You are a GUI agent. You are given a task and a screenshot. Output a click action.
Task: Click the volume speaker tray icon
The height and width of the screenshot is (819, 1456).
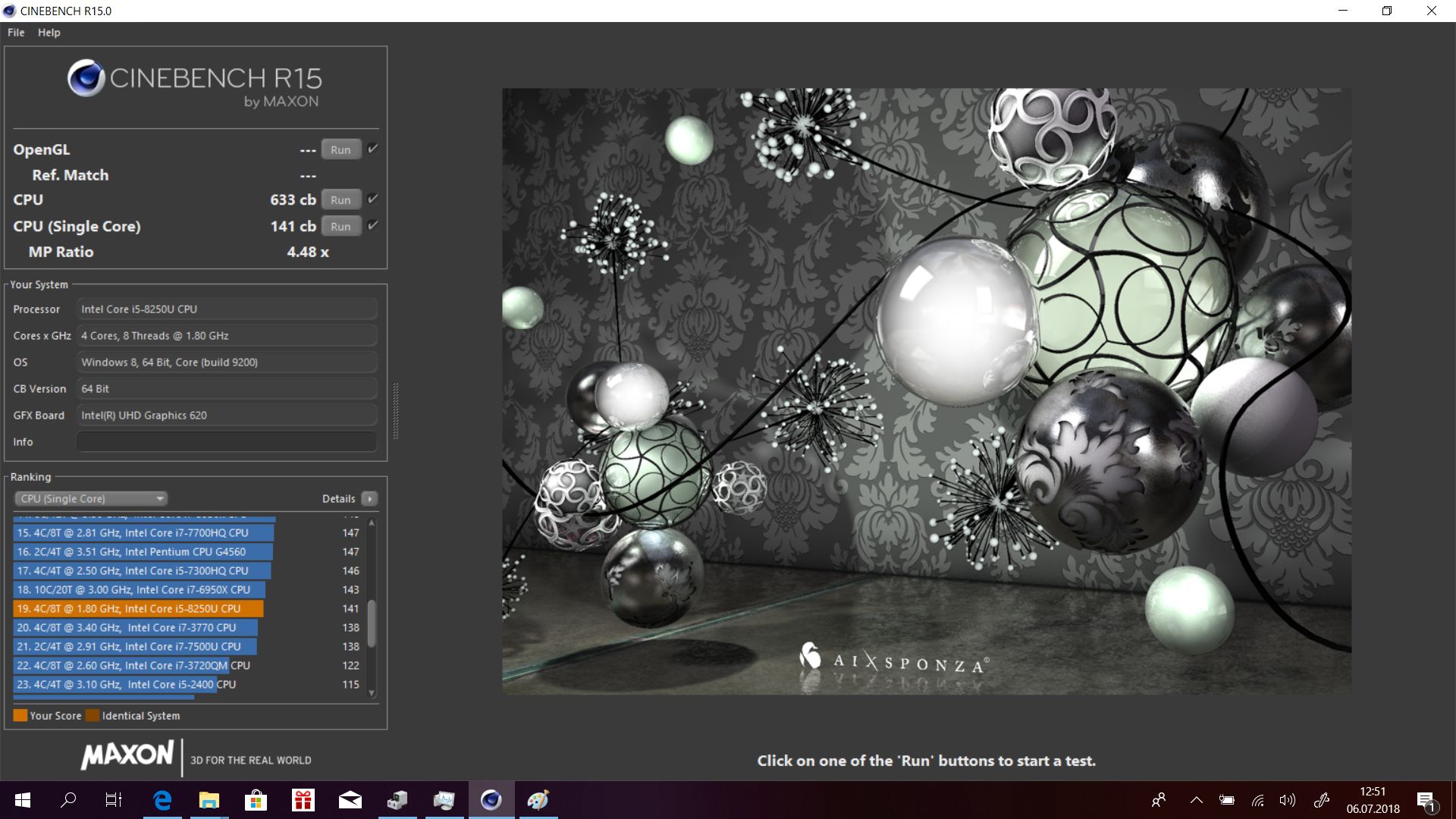coord(1287,800)
